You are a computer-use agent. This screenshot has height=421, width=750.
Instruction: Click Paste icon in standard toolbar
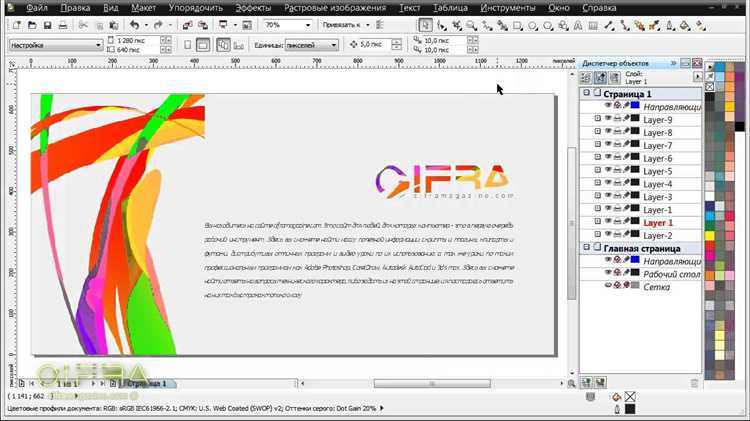coord(113,25)
